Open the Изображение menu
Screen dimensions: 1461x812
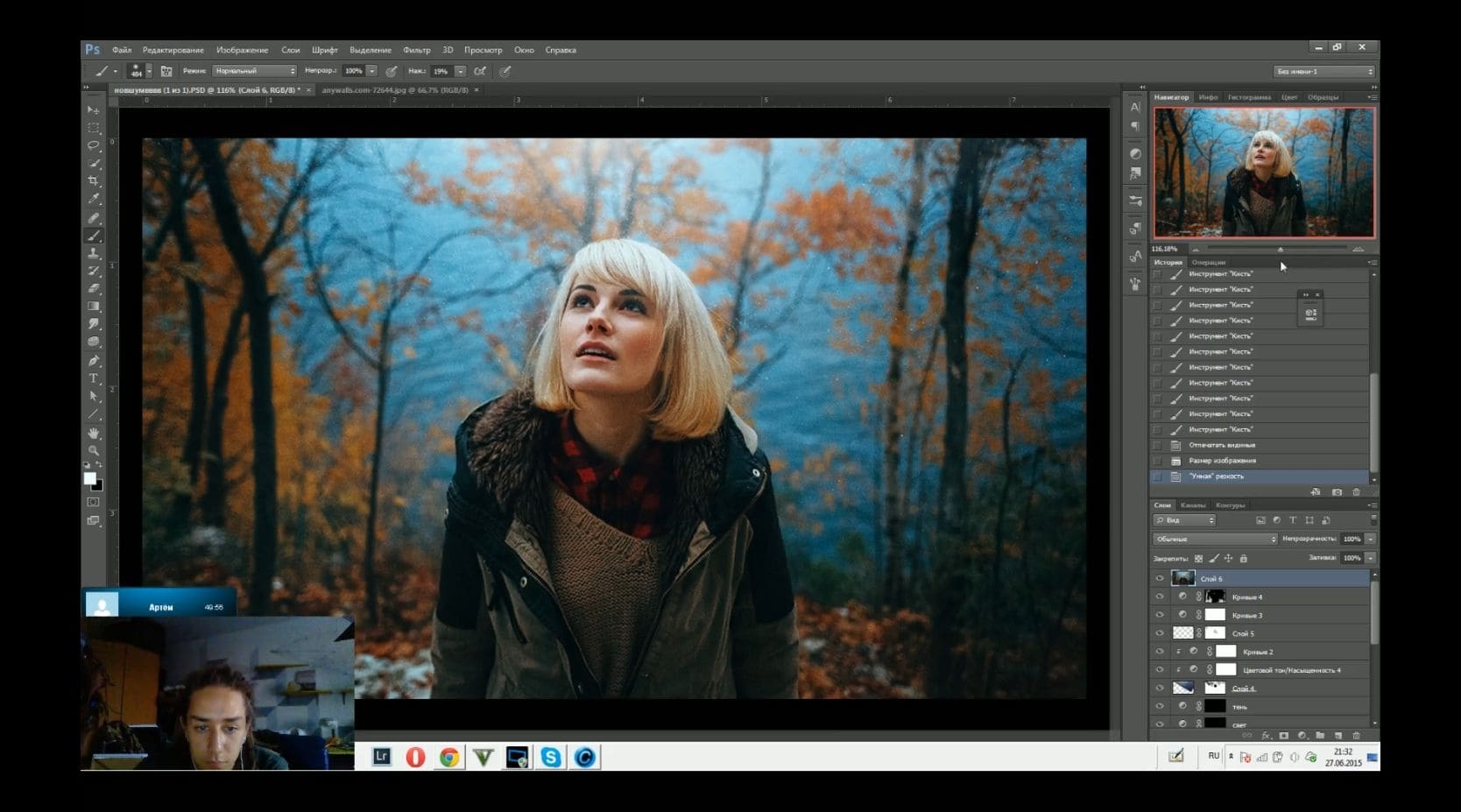243,50
